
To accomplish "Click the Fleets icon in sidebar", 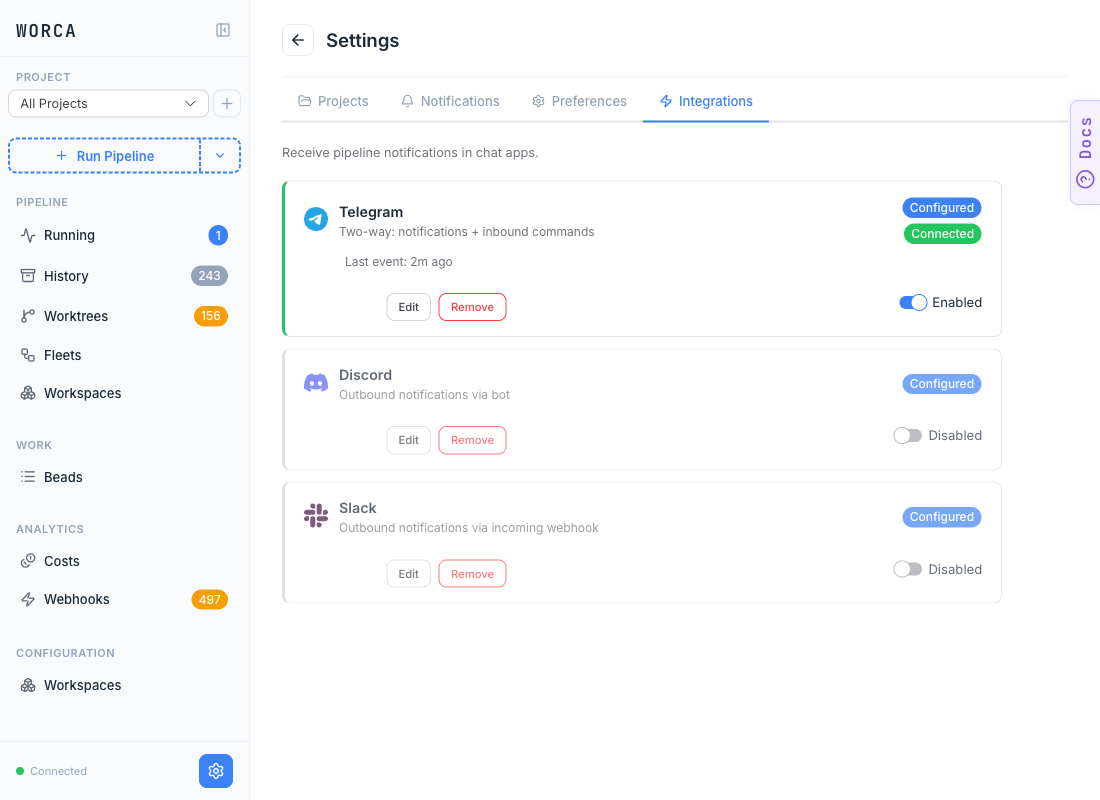I will pos(28,355).
